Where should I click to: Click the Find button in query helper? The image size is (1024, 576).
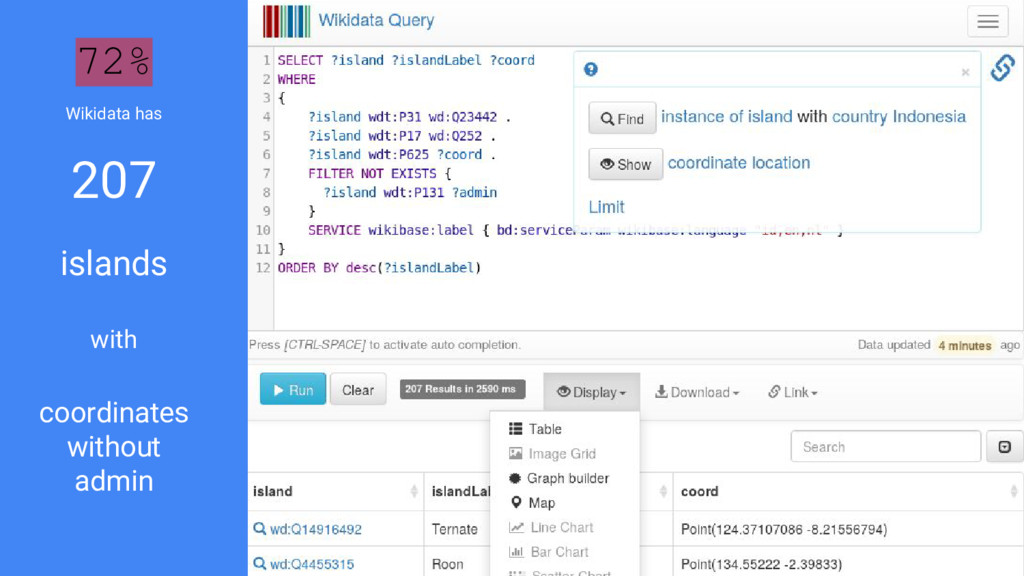622,118
